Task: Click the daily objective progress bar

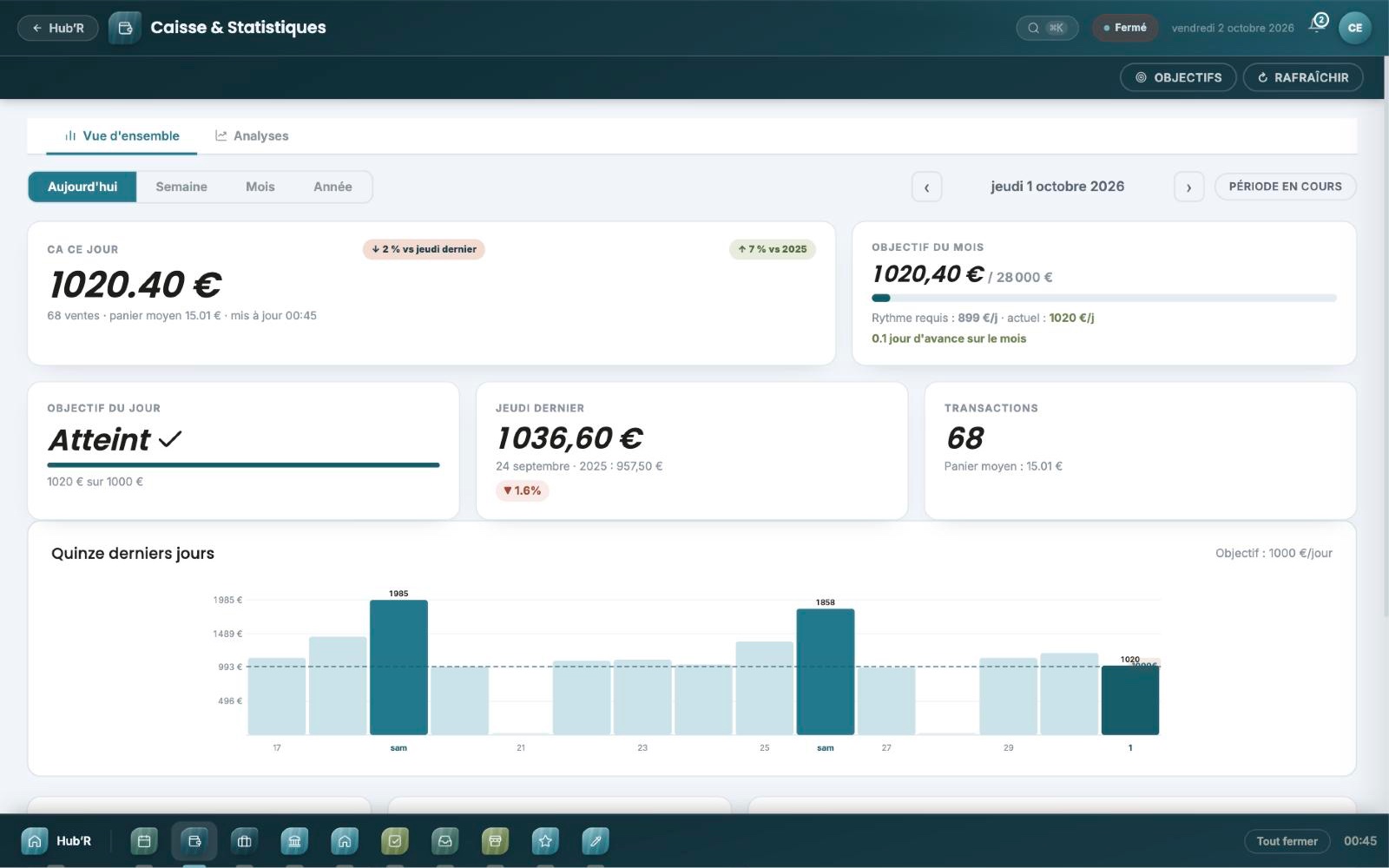Action: click(x=243, y=465)
